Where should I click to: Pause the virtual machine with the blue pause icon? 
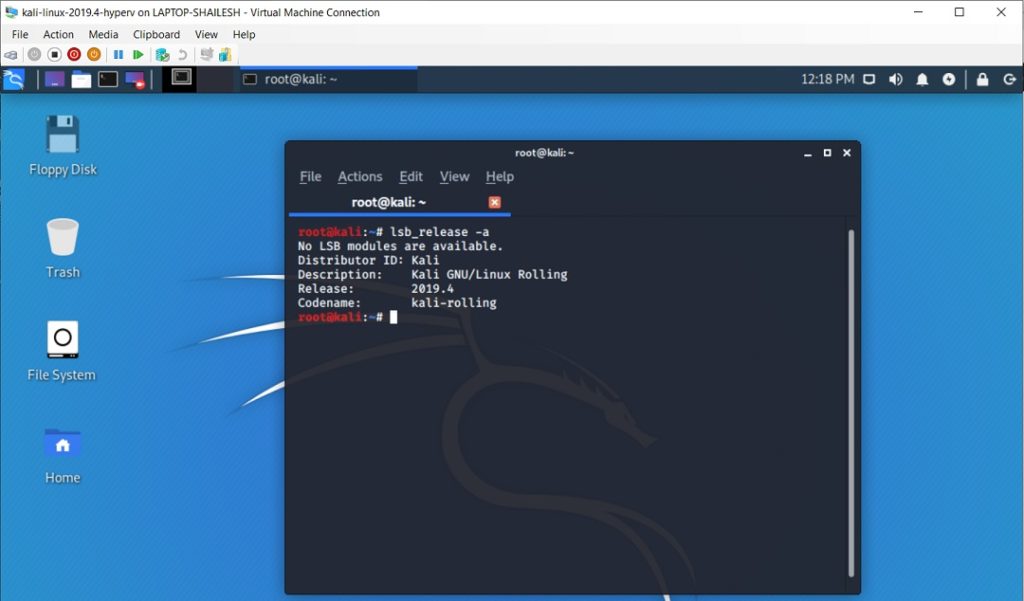tap(118, 55)
